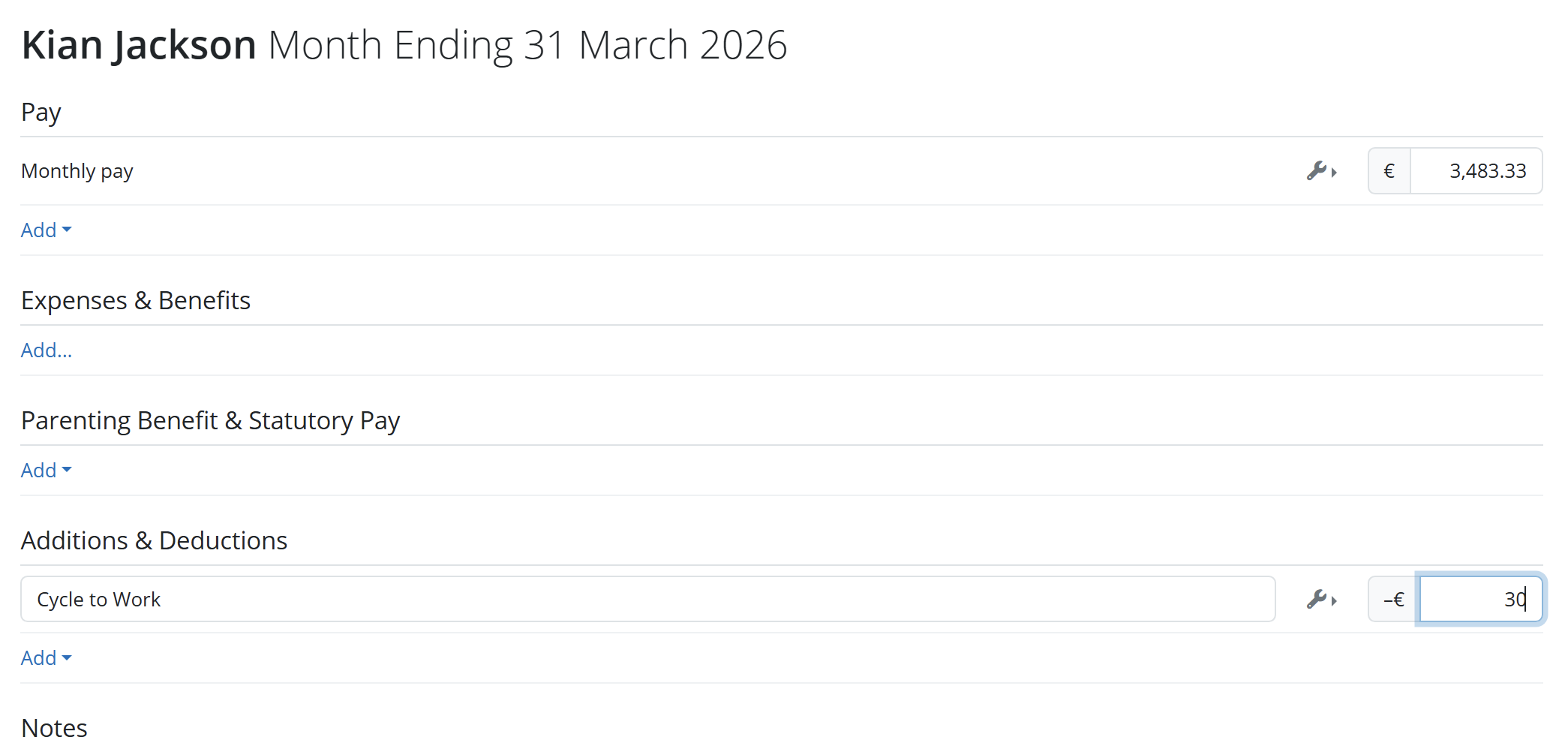1568x752 pixels.
Task: Click the Cycle to Work deduction amount field
Action: click(x=1479, y=600)
